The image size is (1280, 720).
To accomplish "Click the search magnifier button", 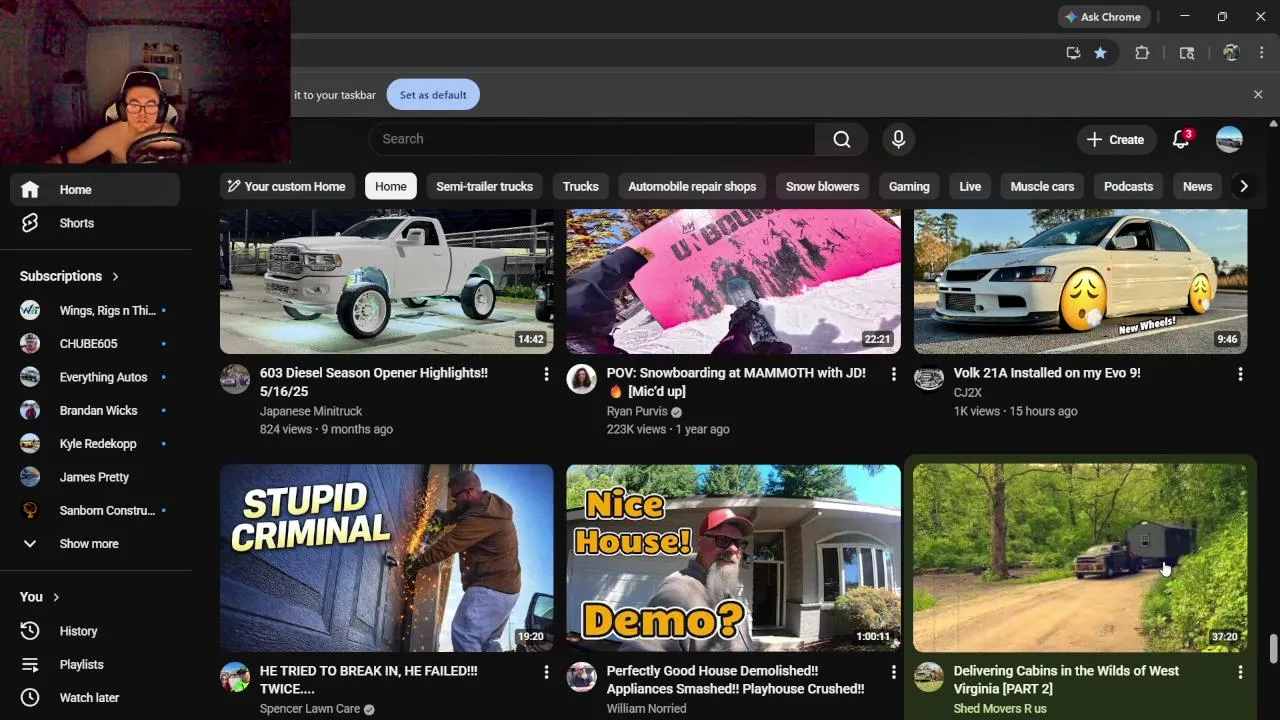I will coord(842,139).
